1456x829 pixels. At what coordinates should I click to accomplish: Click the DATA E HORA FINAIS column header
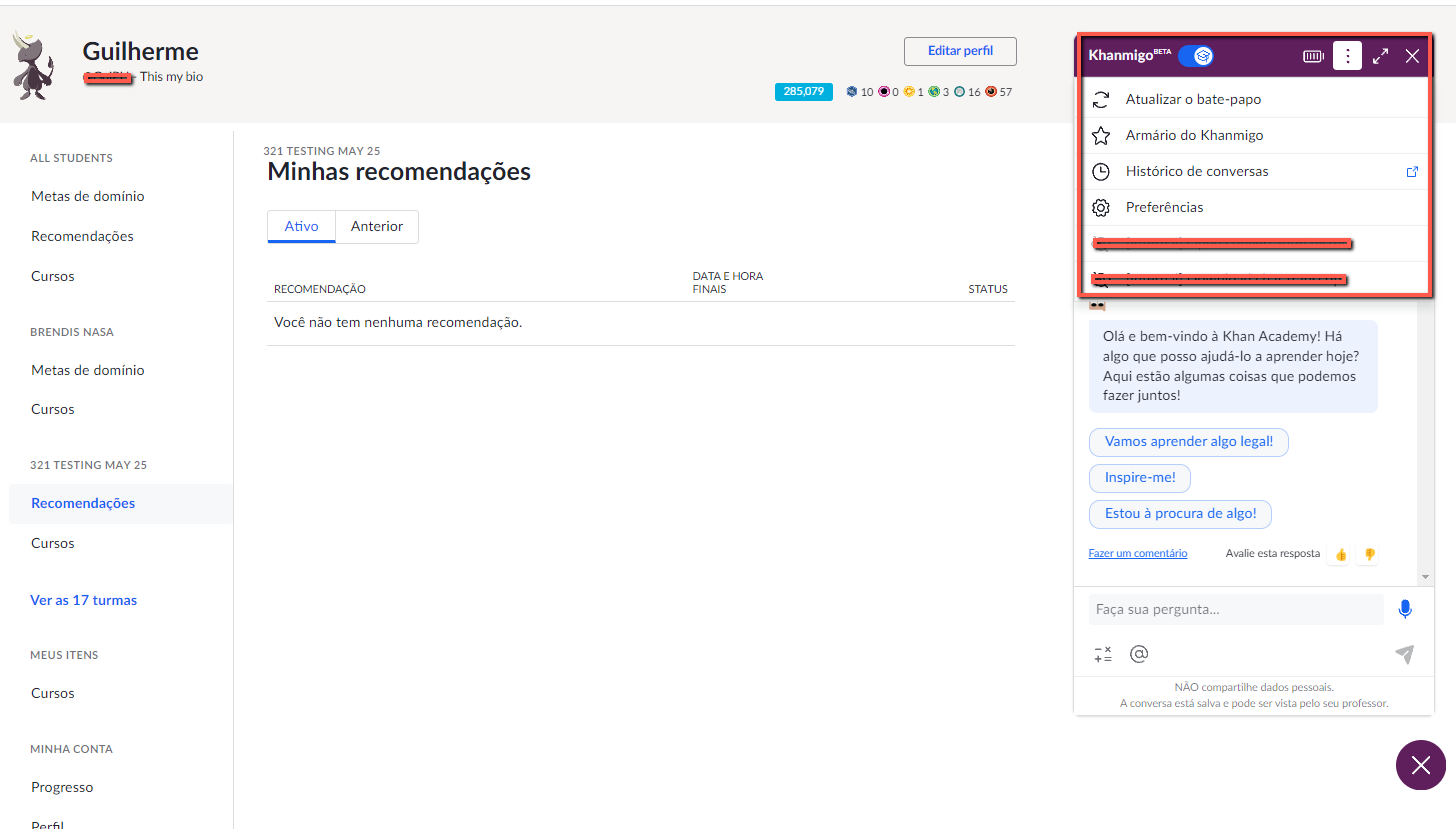pyautogui.click(x=728, y=282)
